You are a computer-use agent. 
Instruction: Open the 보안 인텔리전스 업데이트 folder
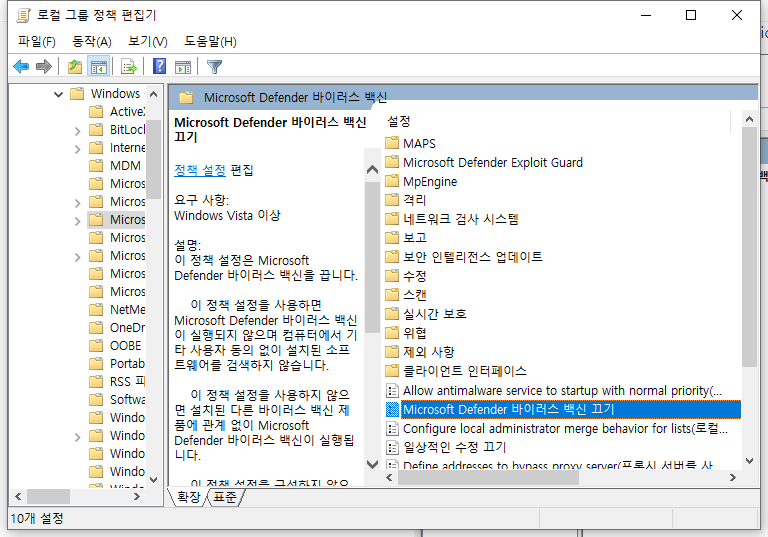click(x=464, y=257)
